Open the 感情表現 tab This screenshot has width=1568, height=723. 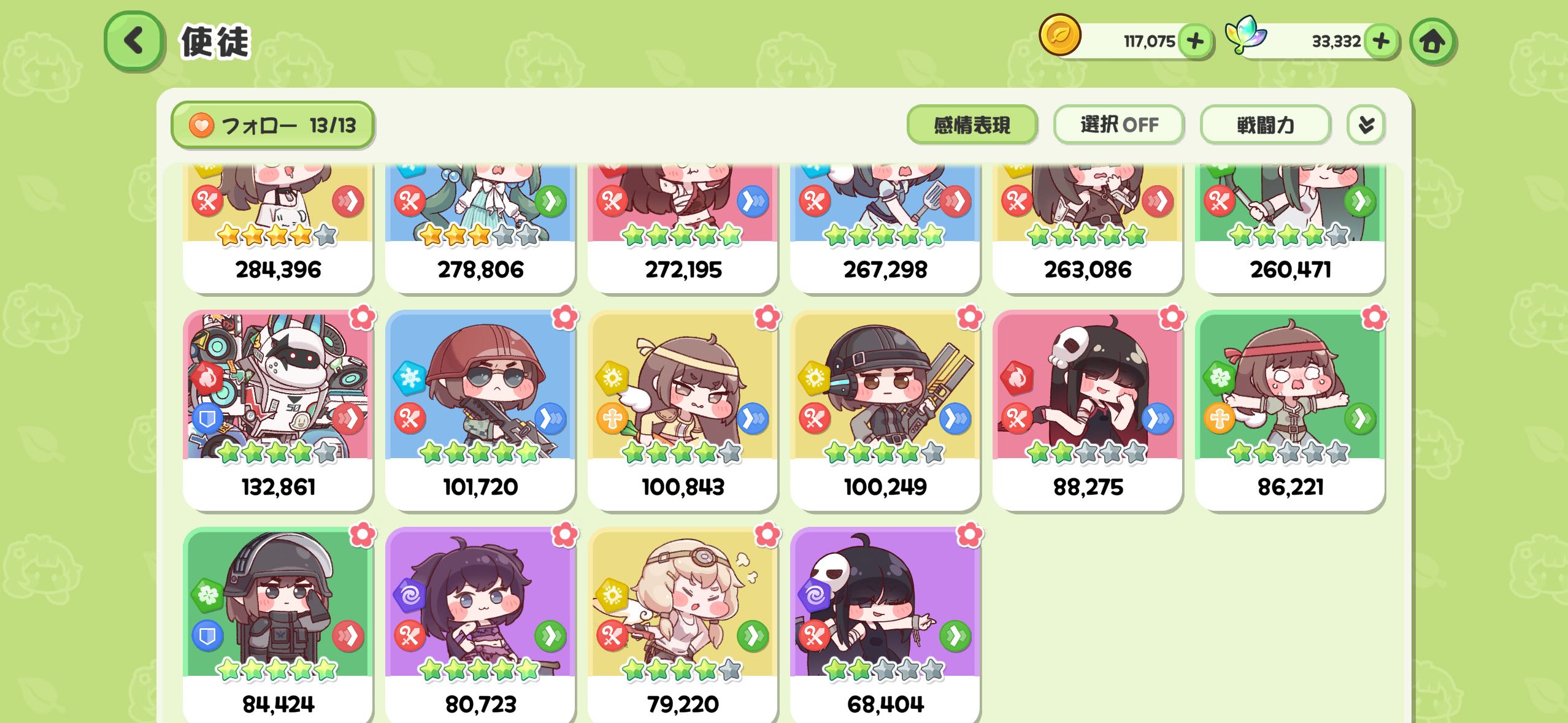click(972, 125)
